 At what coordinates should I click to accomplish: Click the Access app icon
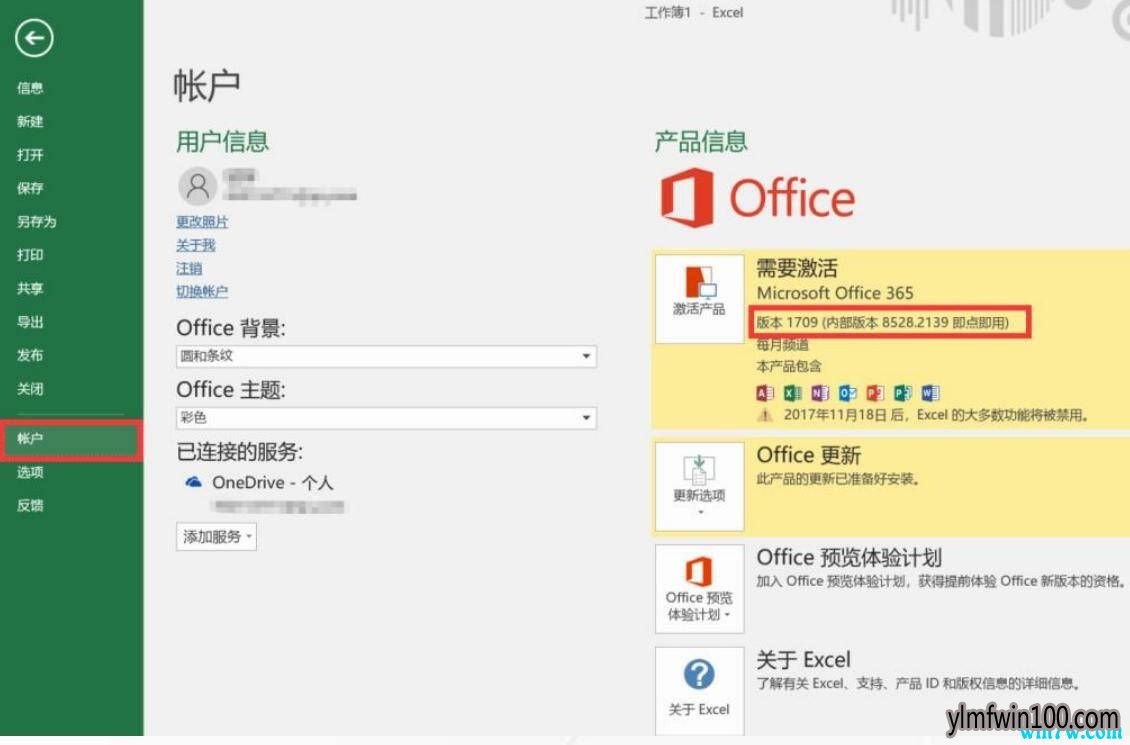point(765,393)
